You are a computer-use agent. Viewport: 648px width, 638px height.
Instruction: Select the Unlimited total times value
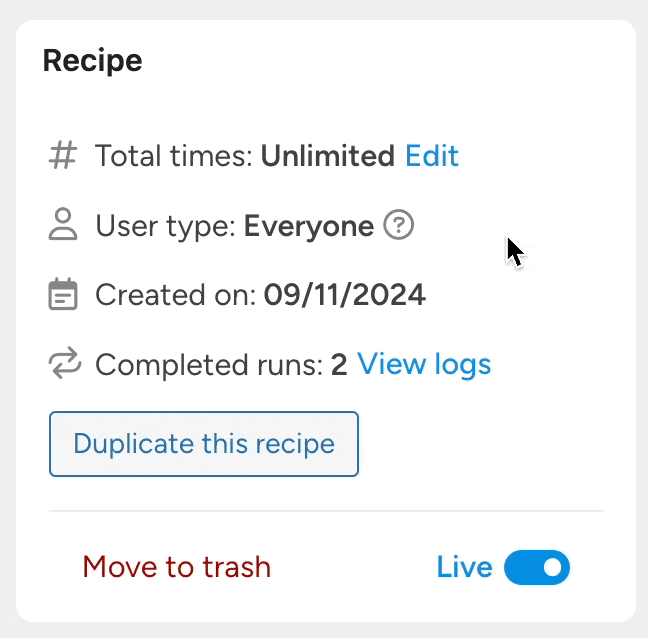point(327,156)
